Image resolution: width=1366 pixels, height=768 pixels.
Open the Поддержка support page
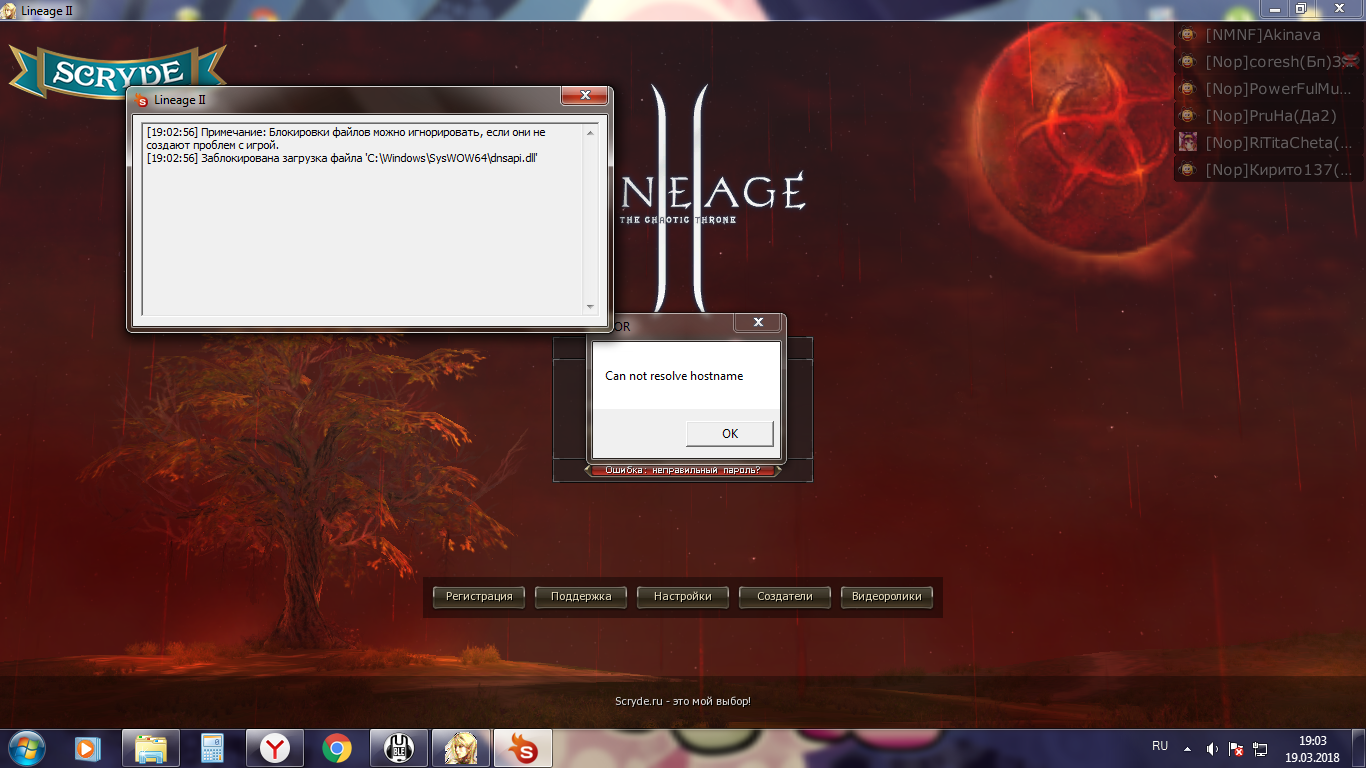580,596
